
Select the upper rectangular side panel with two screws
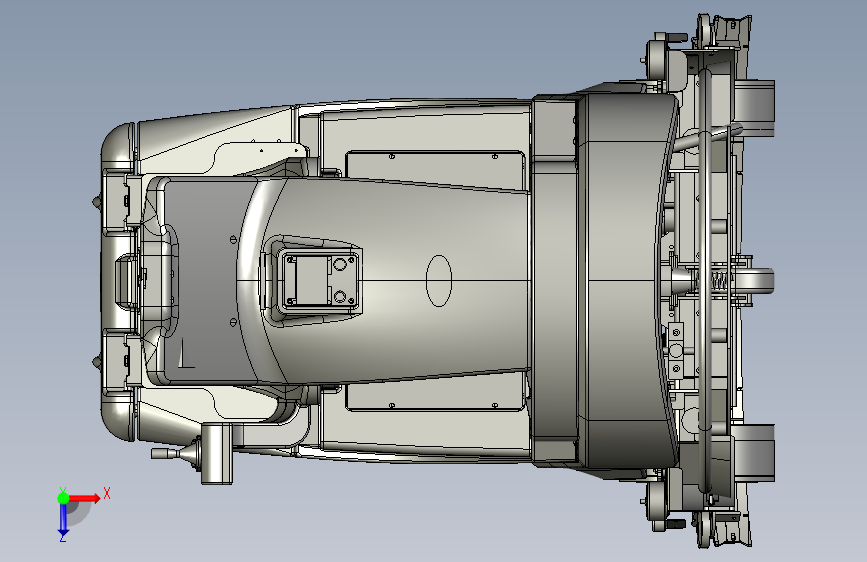pyautogui.click(x=435, y=170)
